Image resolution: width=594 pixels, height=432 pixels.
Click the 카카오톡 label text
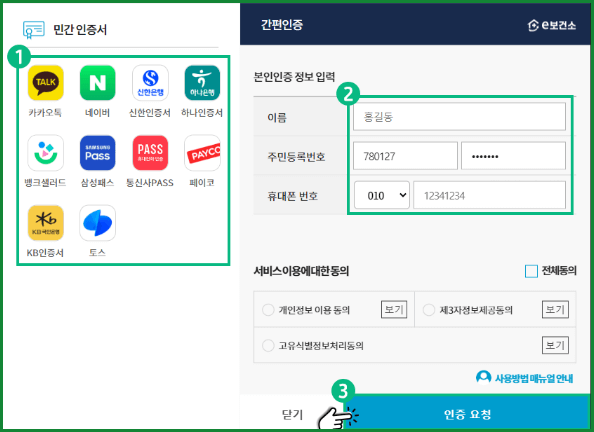pyautogui.click(x=45, y=113)
